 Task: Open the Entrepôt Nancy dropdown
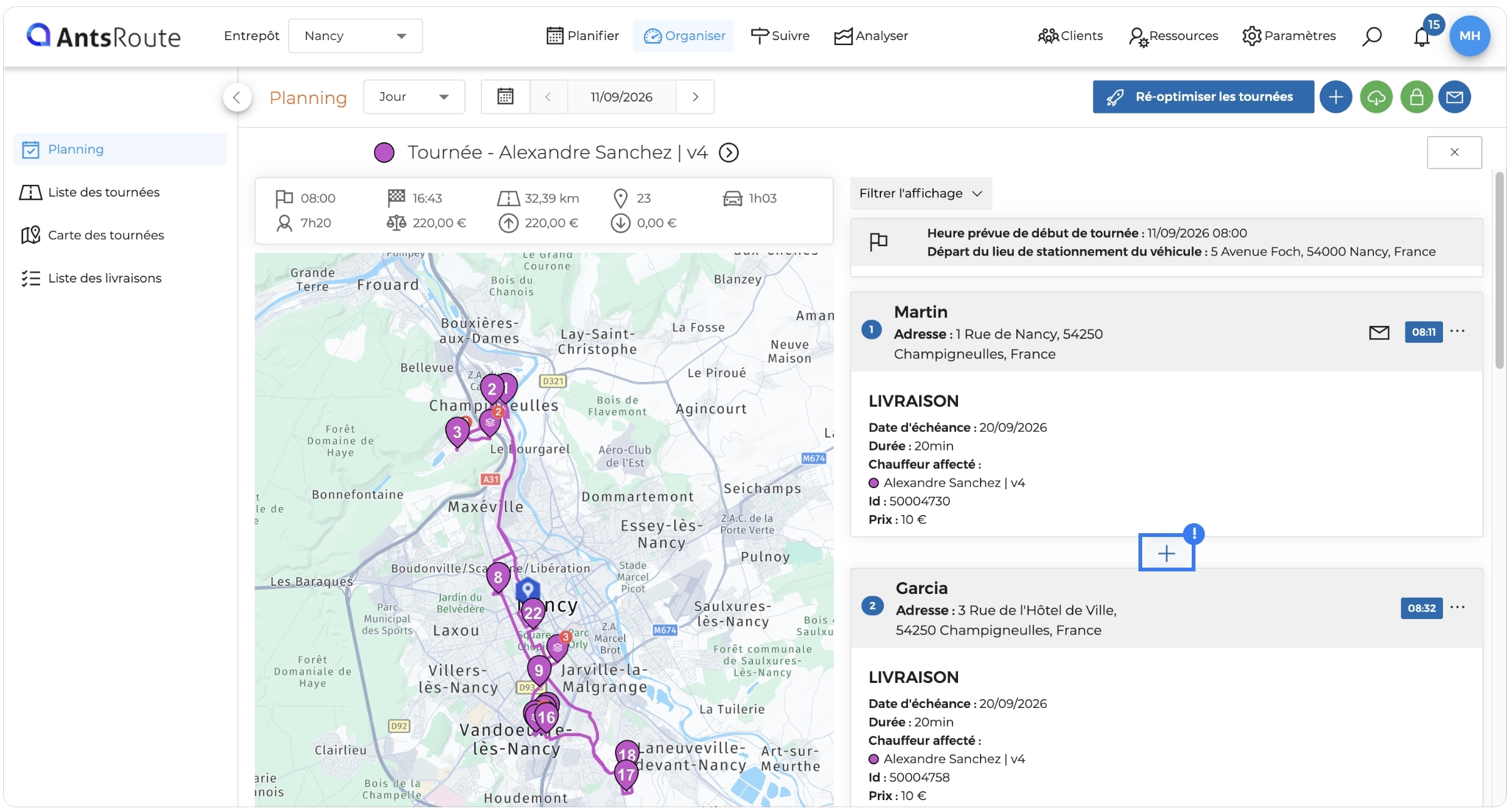(x=355, y=36)
